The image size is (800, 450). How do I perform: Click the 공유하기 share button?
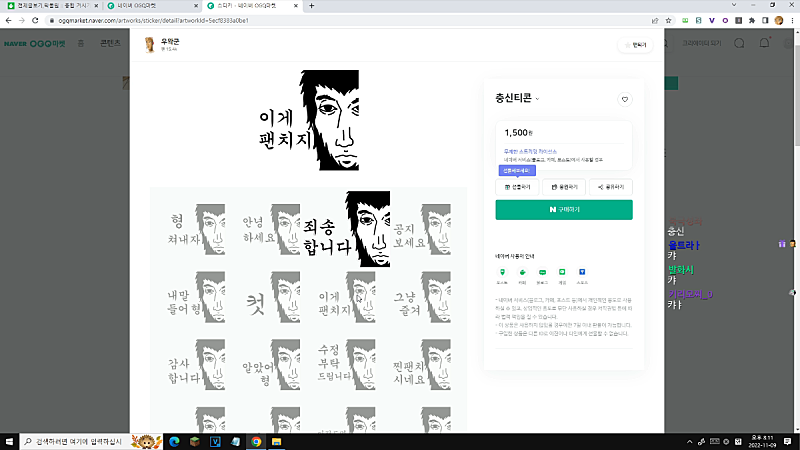611,187
